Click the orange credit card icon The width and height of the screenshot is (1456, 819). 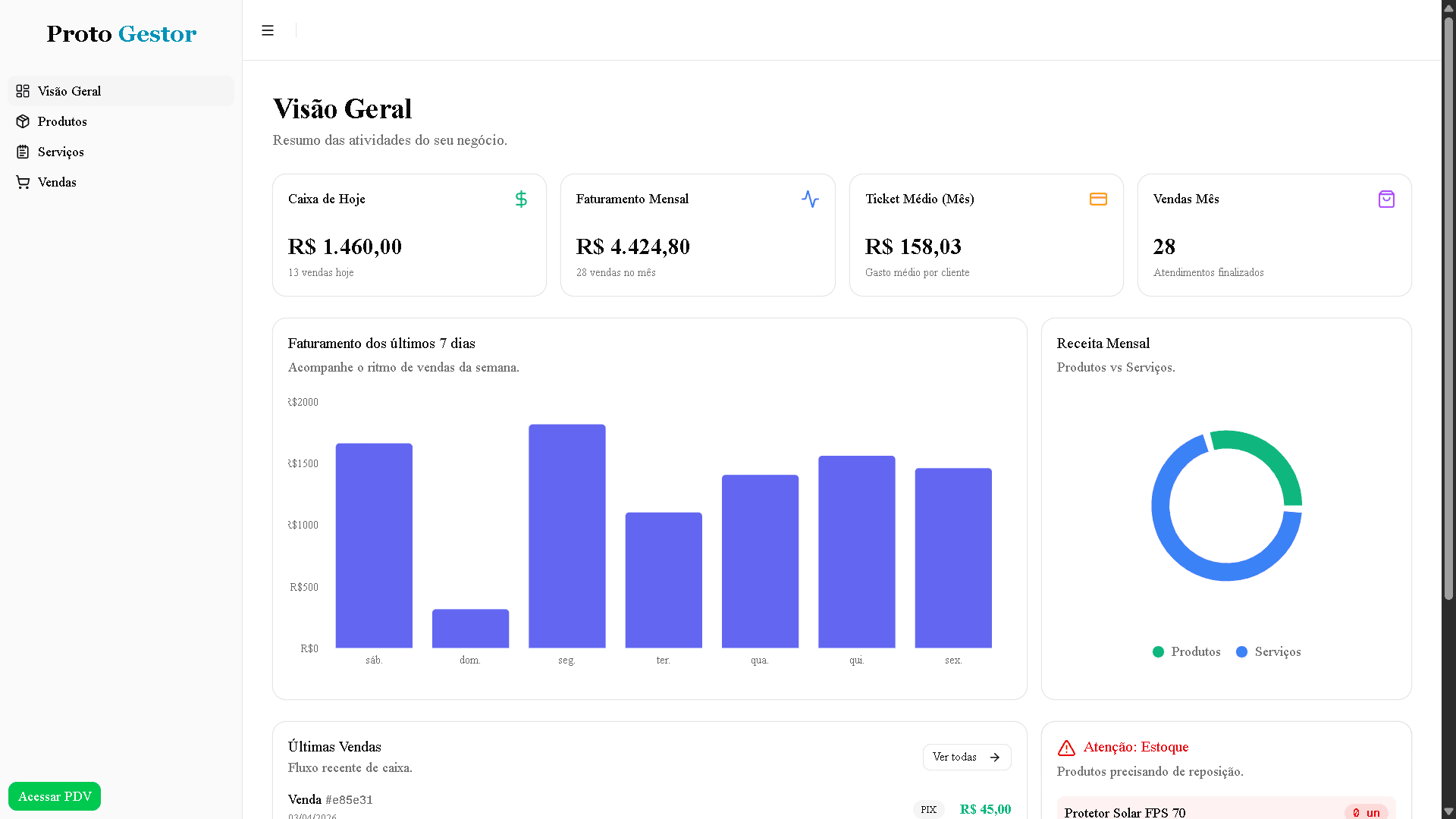click(1098, 199)
